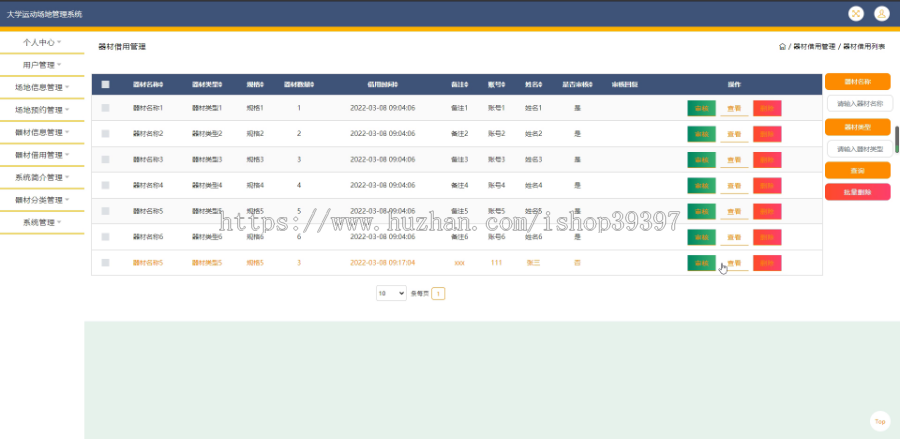Sort table by 器材数量 column header
The width and height of the screenshot is (900, 439).
[299, 84]
